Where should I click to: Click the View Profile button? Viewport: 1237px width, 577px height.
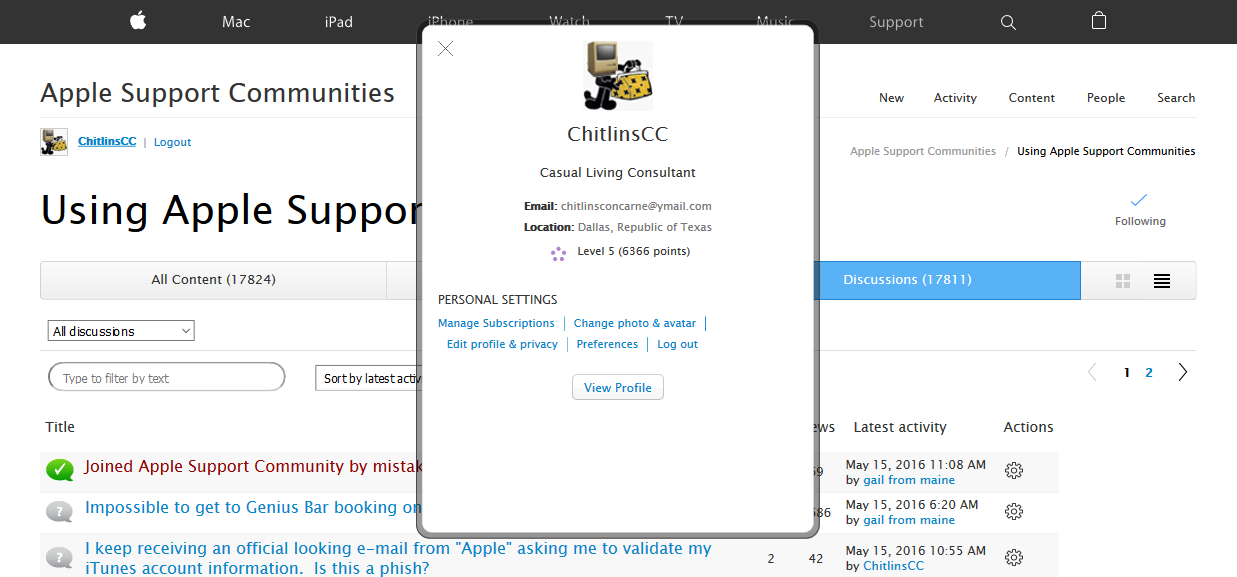click(617, 387)
